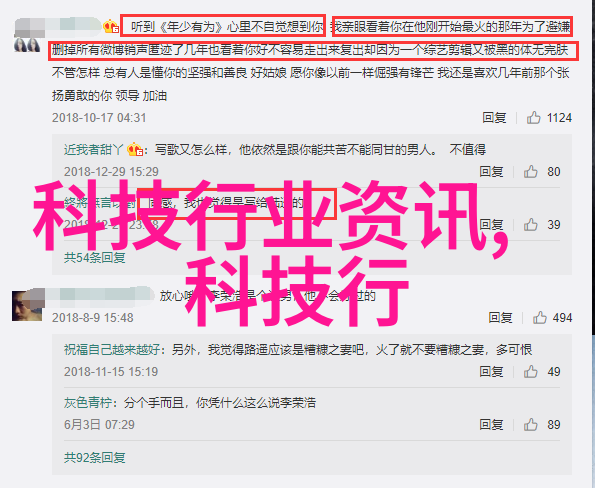
Task: Expand 共54条回复 replies
Action: (x=94, y=258)
